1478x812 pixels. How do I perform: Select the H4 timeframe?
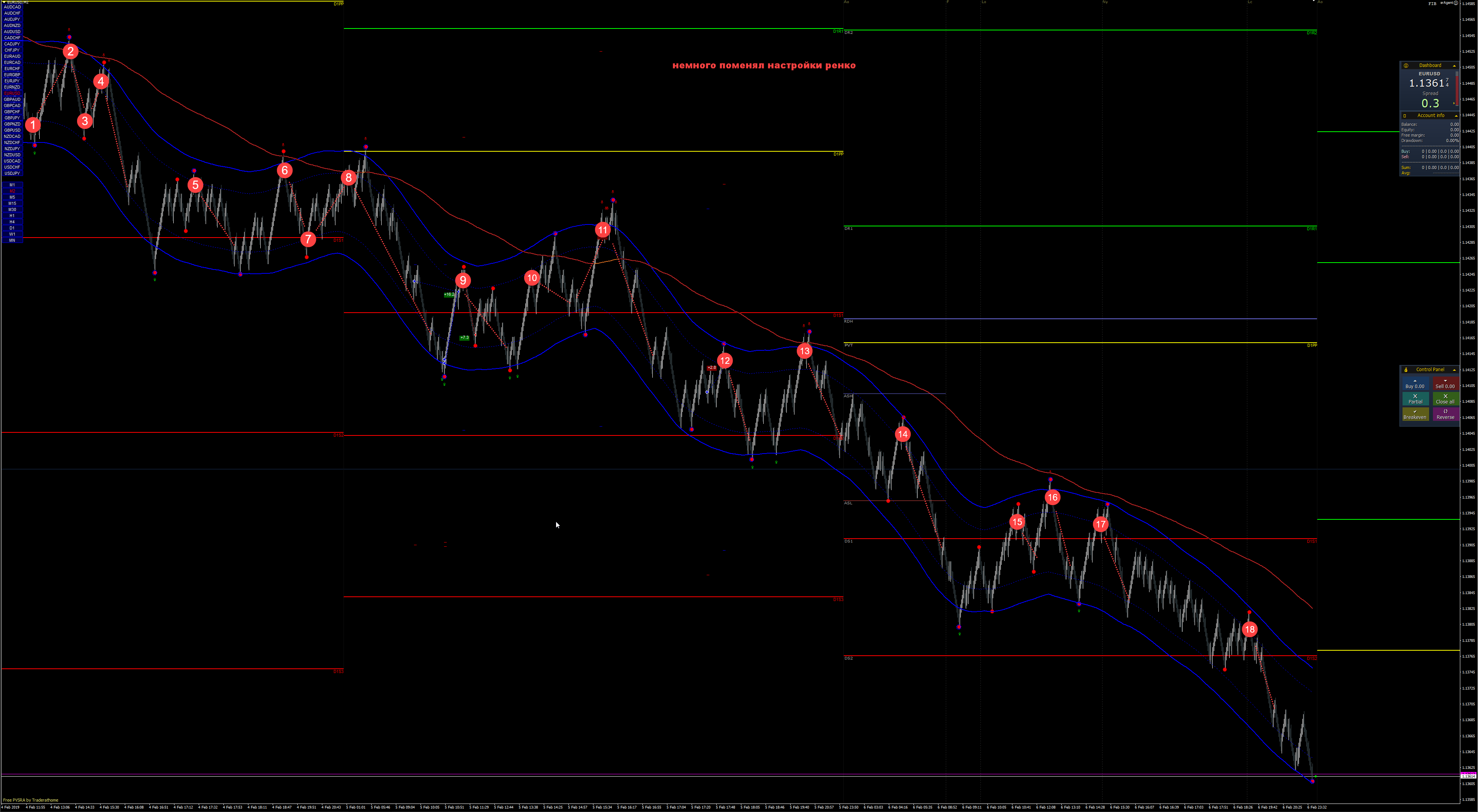tap(12, 222)
